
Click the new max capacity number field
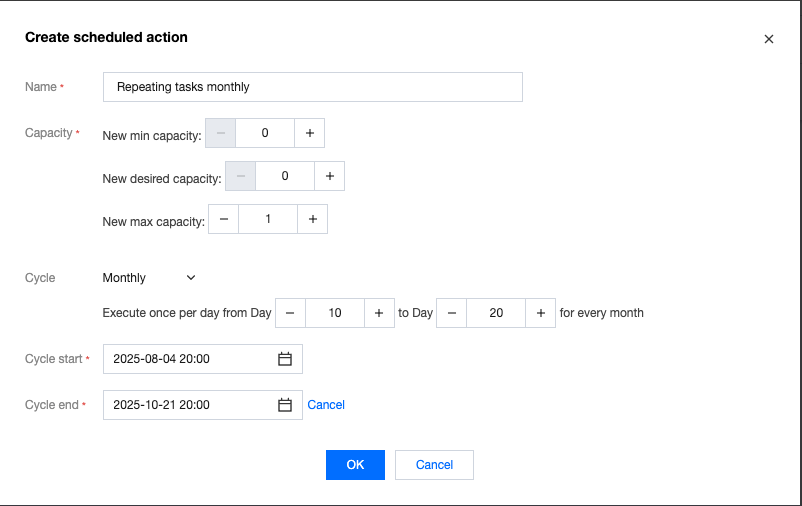(268, 219)
